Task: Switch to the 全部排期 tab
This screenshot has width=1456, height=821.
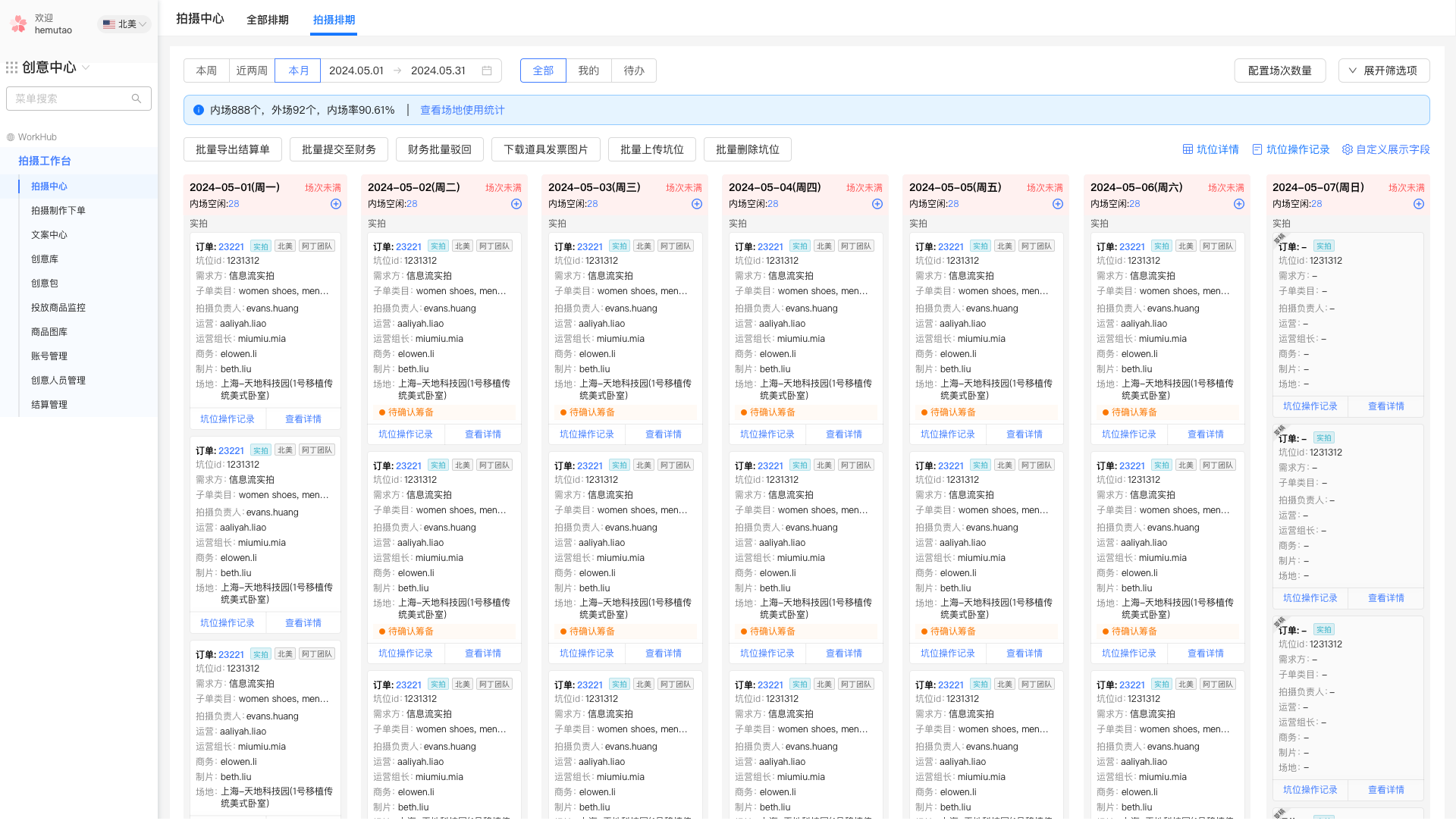Action: coord(268,20)
